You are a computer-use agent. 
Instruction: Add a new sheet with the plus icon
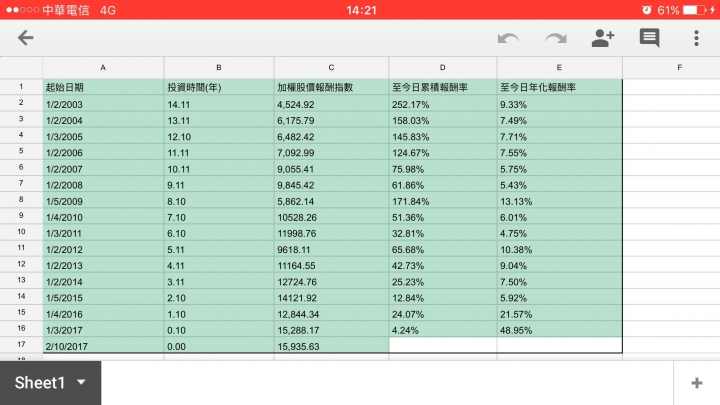(x=697, y=383)
